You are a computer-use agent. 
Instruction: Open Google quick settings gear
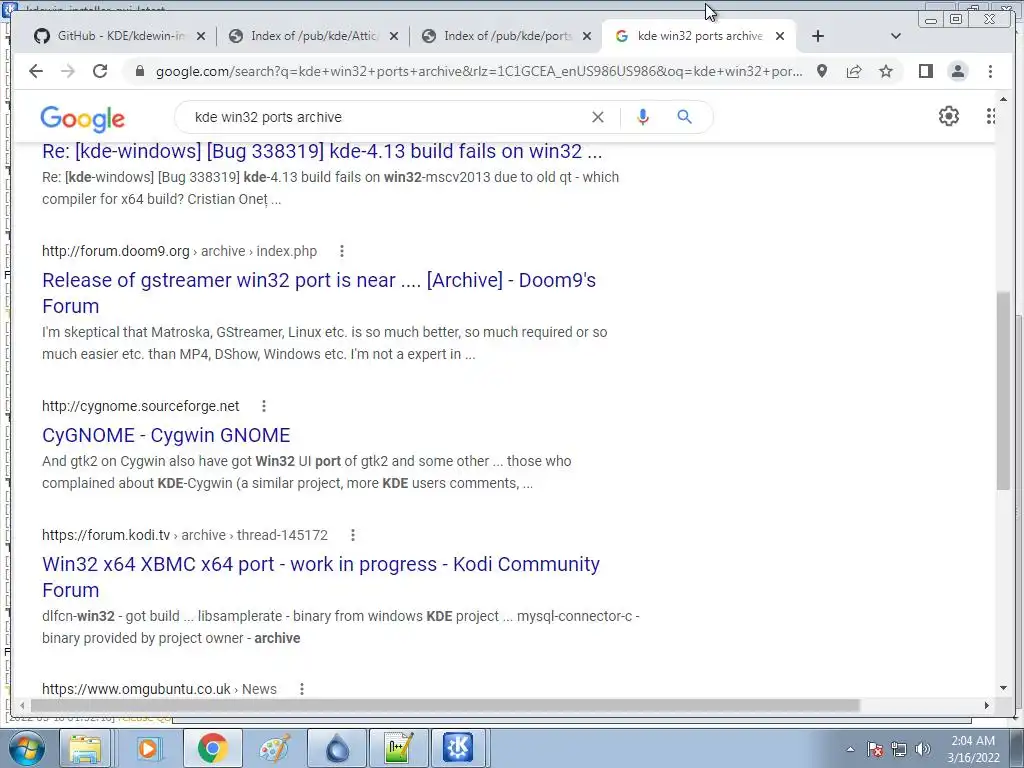point(949,116)
